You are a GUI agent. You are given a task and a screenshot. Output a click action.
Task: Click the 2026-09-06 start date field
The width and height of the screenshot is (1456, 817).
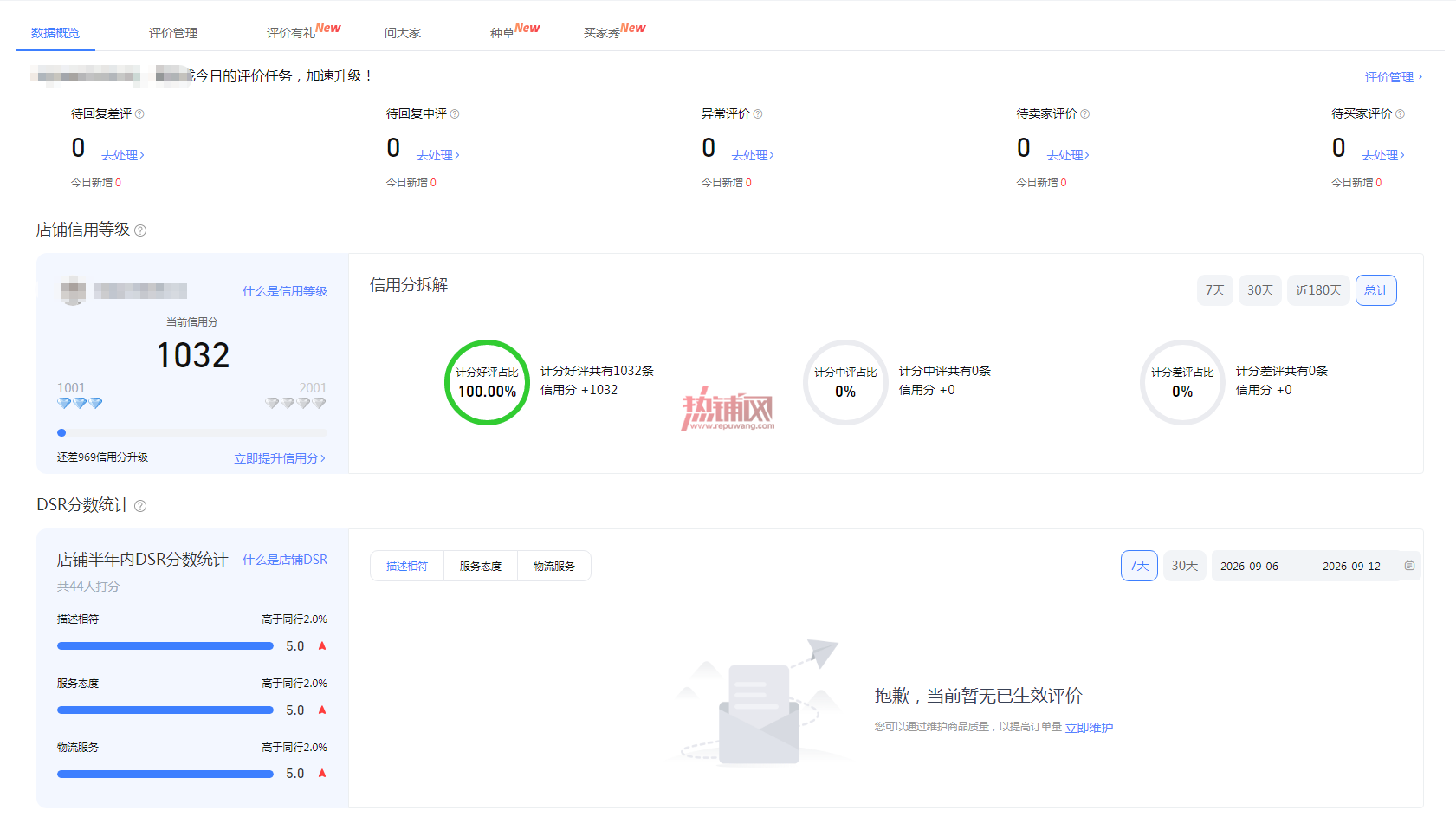coord(1249,566)
